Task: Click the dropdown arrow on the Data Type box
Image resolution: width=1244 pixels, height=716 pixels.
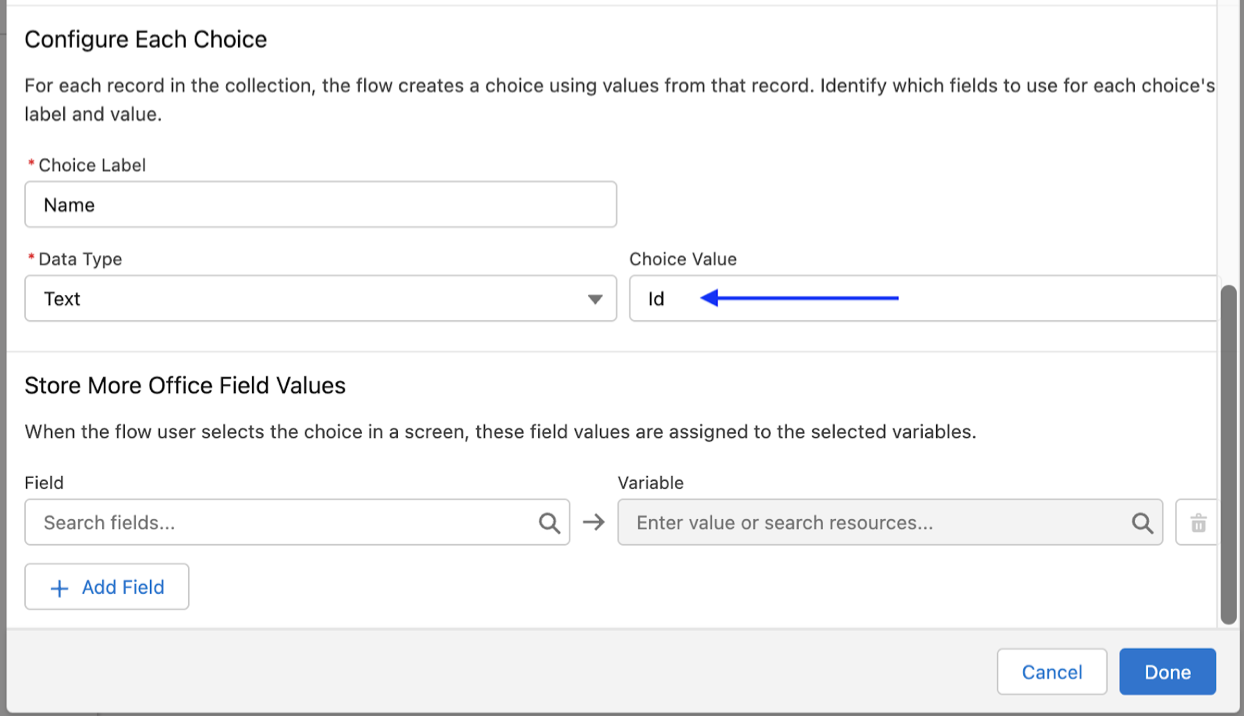Action: point(596,298)
